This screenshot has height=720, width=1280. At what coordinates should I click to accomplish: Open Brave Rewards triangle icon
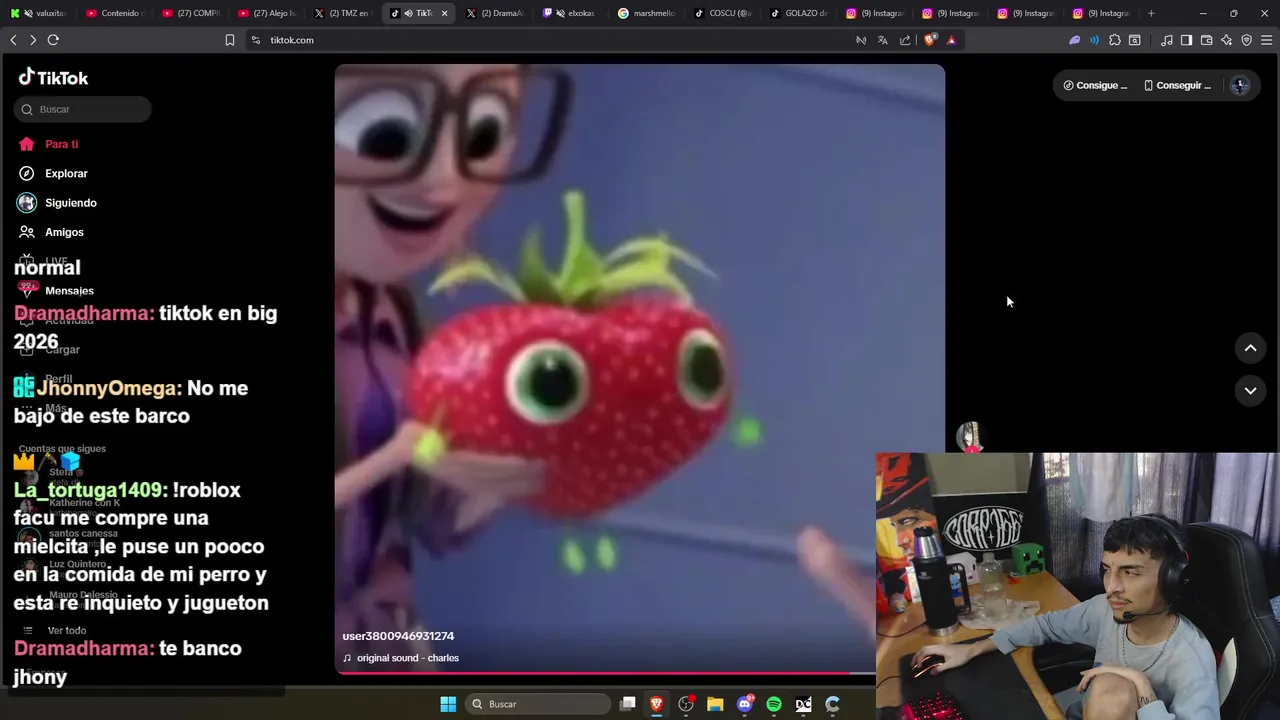pyautogui.click(x=951, y=40)
